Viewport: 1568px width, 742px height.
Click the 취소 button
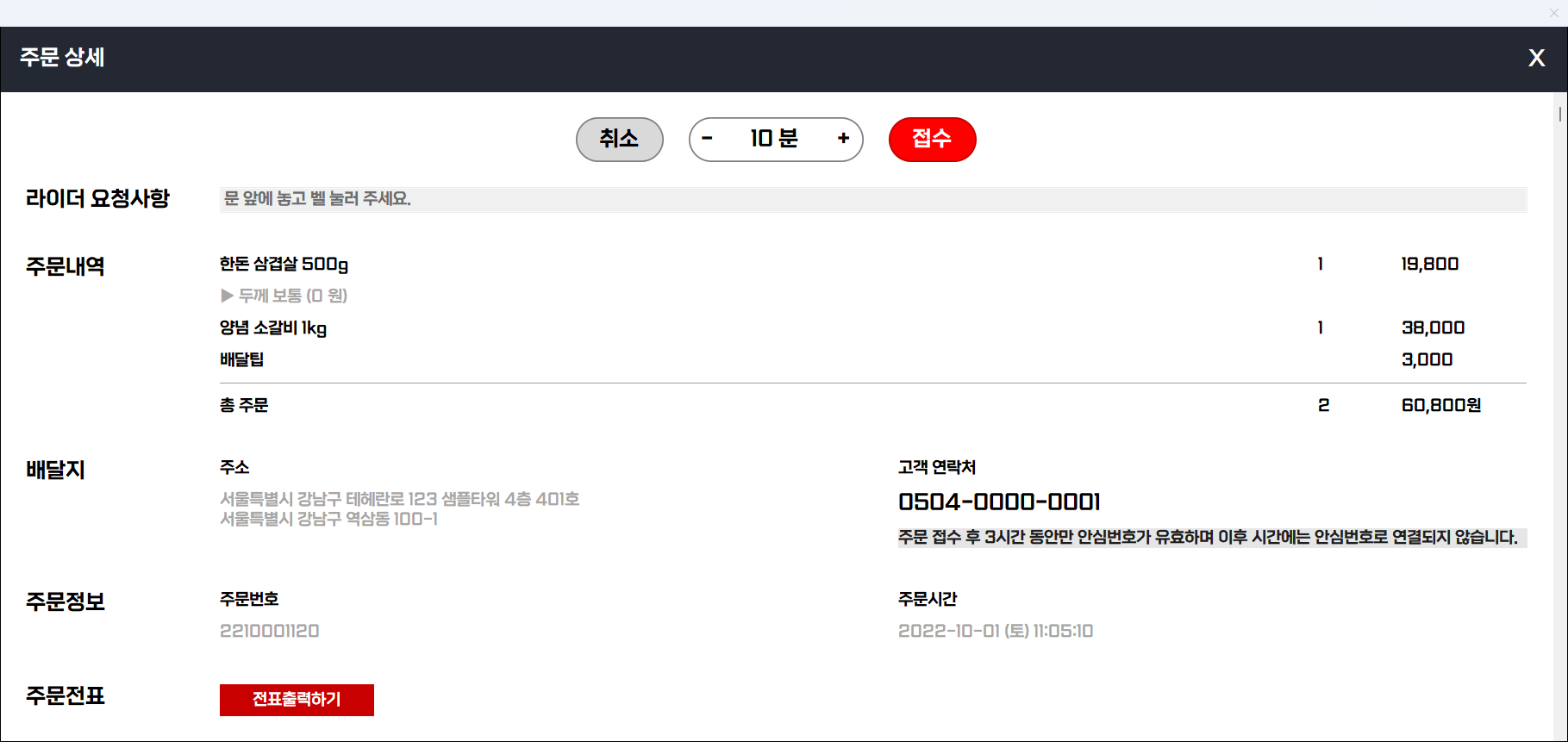tap(619, 139)
